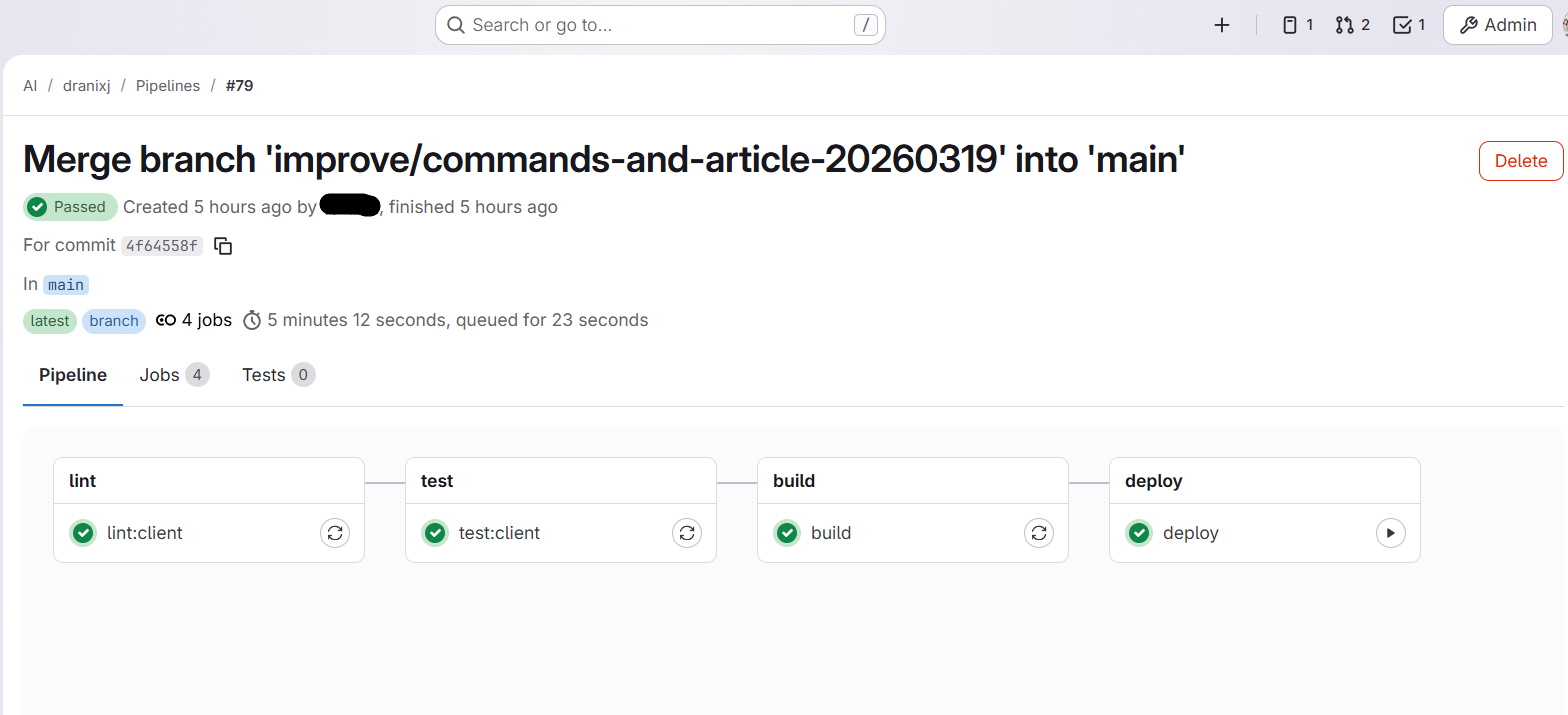Retry the test:client job
The height and width of the screenshot is (715, 1568).
point(687,533)
